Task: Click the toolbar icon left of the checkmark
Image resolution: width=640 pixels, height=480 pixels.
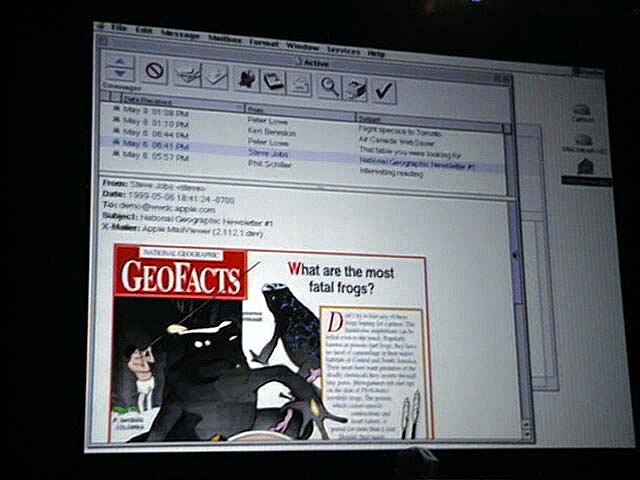Action: coord(355,89)
